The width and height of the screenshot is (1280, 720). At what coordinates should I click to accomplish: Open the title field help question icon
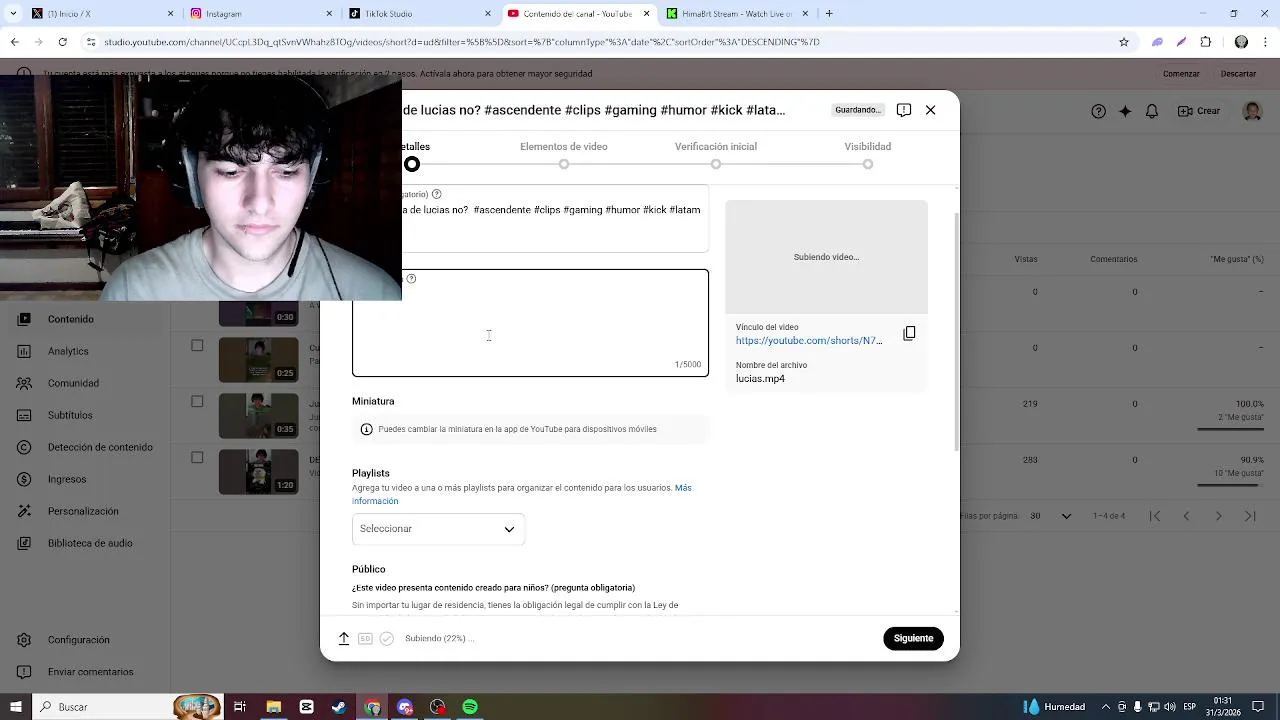point(436,194)
